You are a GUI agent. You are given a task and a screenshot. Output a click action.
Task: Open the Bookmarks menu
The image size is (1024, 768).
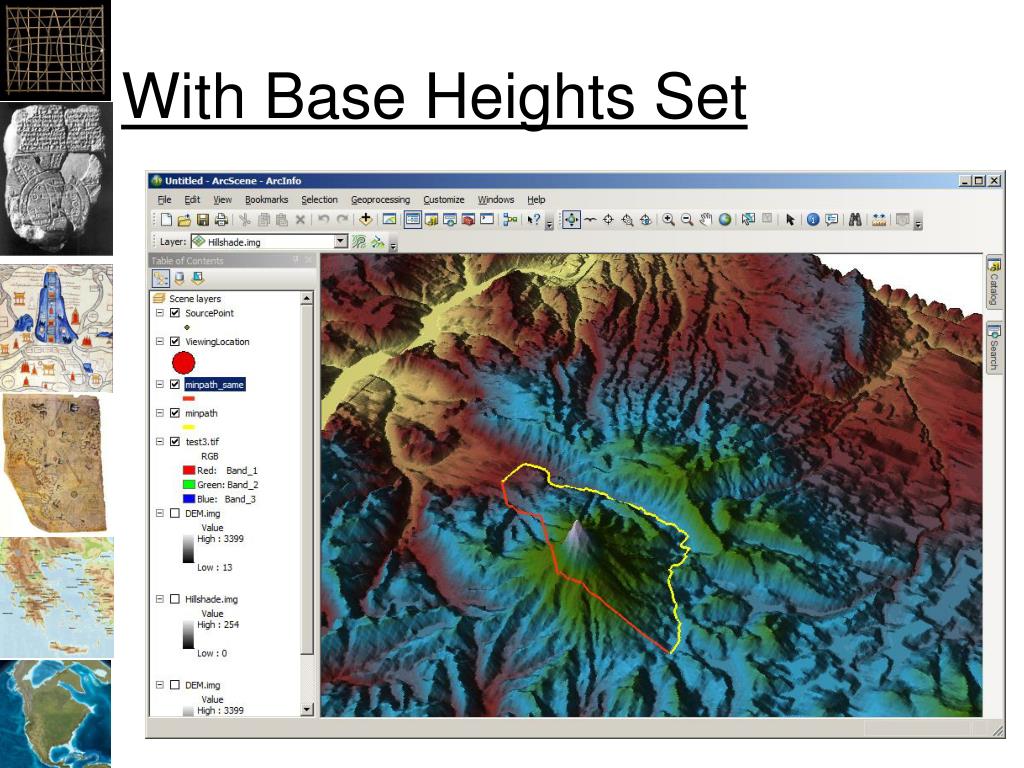point(266,199)
